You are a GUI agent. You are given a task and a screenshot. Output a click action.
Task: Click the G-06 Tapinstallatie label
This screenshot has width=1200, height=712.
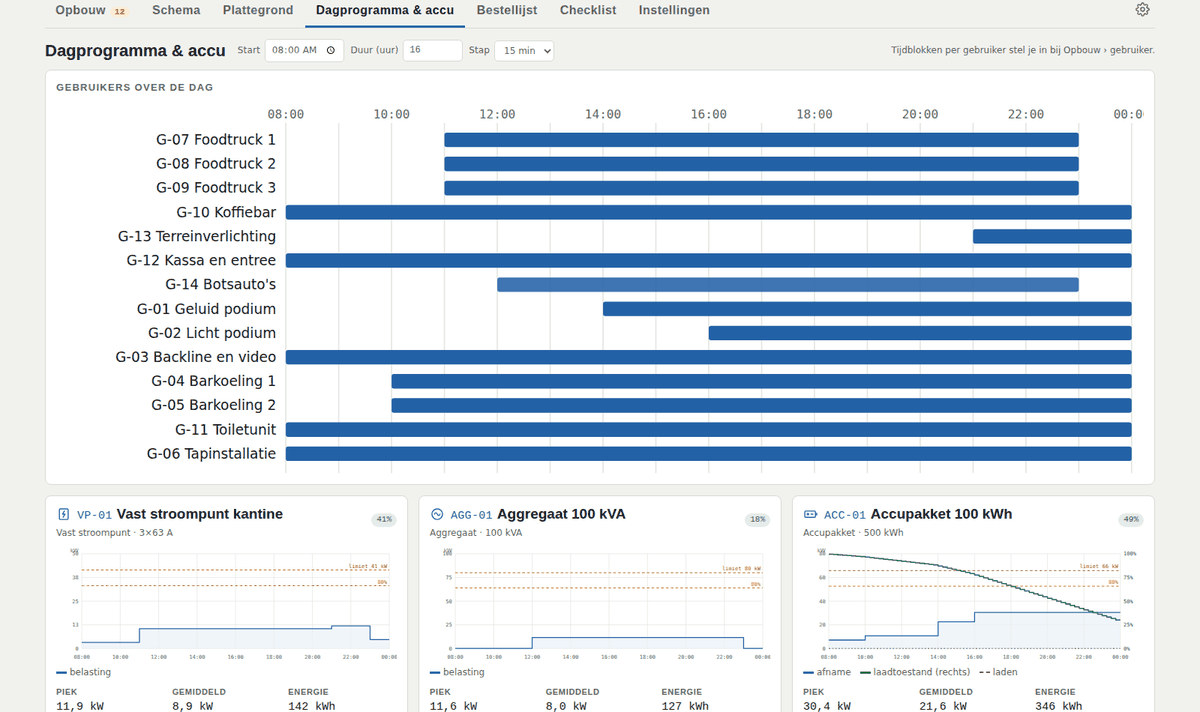point(211,454)
